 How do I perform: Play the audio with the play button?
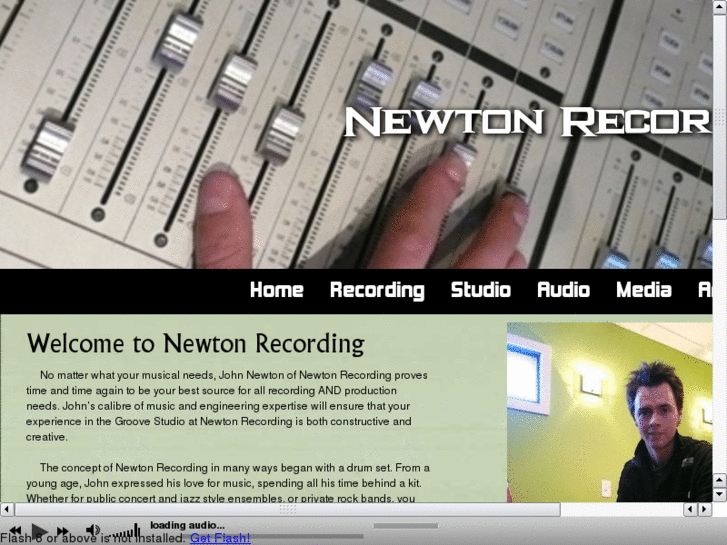pyautogui.click(x=39, y=531)
